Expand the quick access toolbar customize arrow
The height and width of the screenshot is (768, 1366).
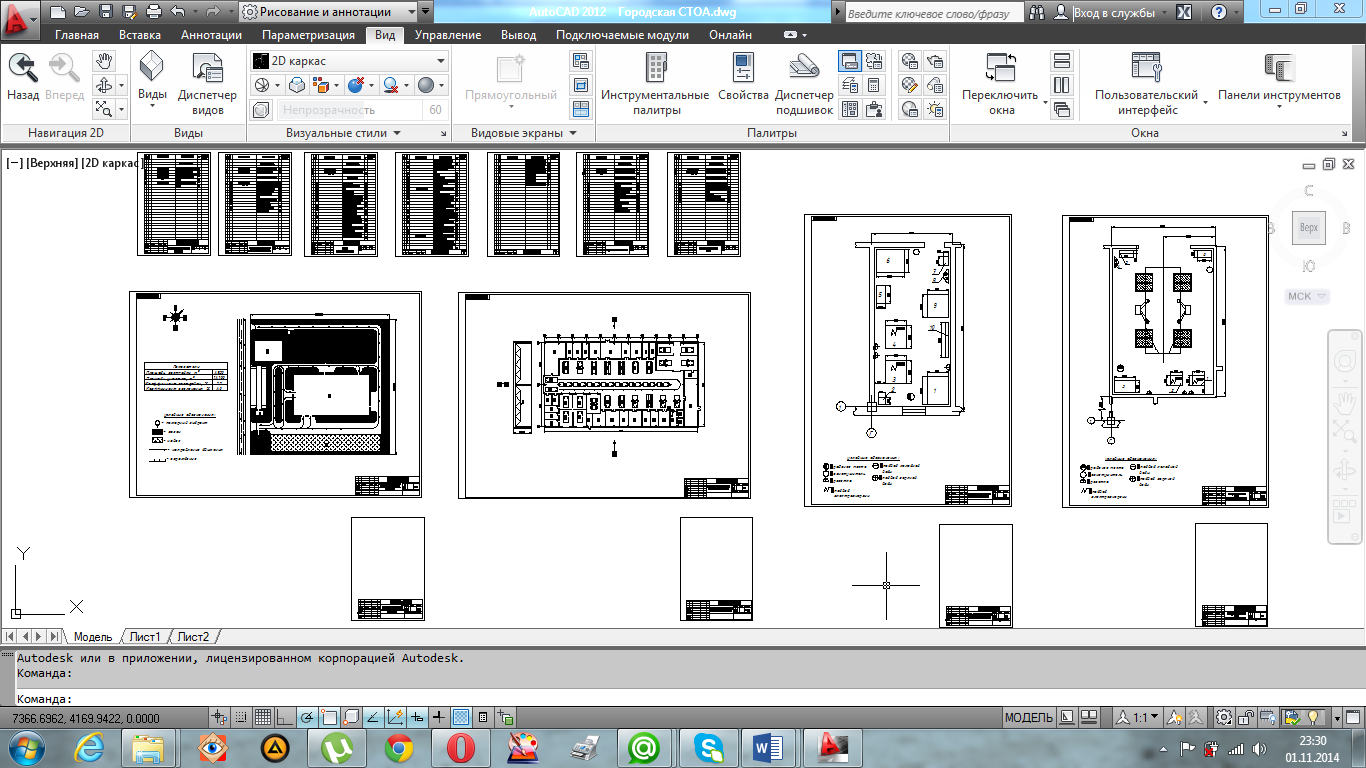point(426,12)
